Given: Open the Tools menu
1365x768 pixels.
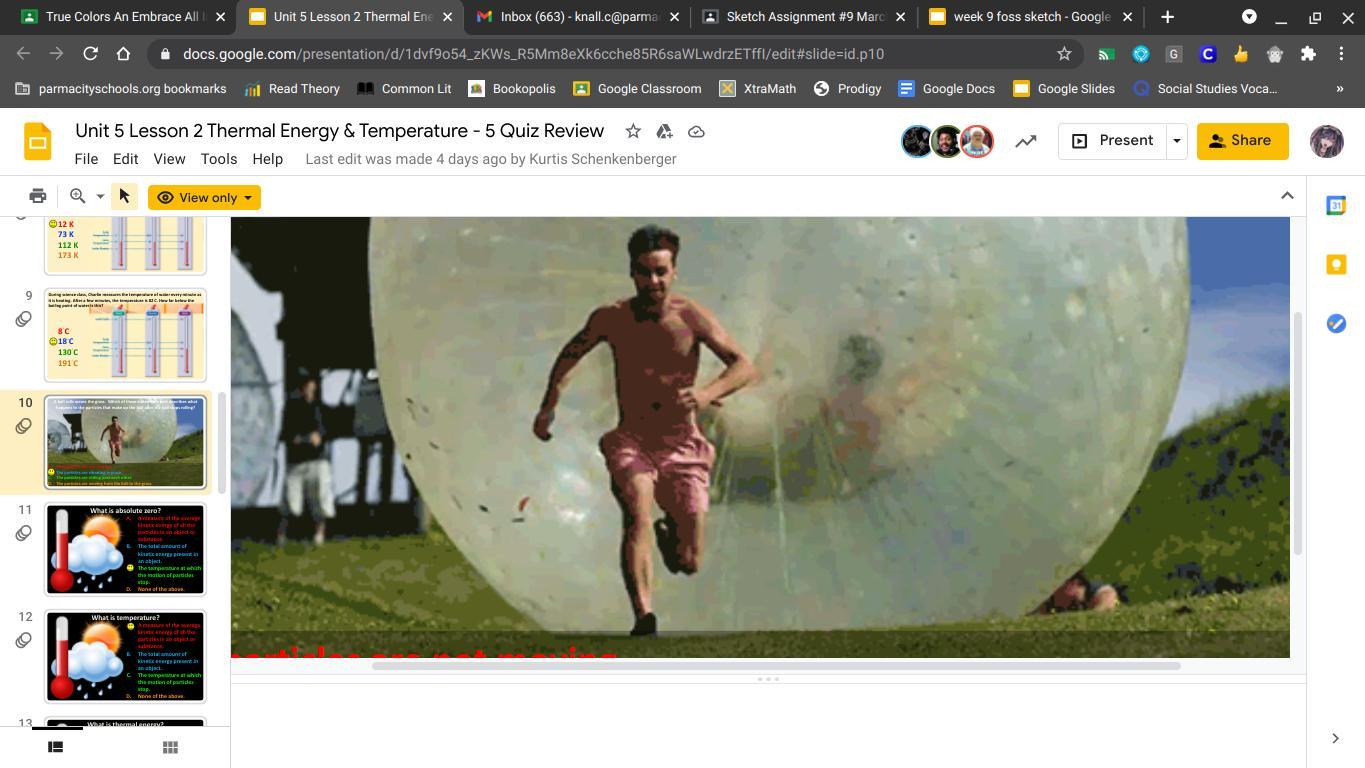Looking at the screenshot, I should pos(218,159).
